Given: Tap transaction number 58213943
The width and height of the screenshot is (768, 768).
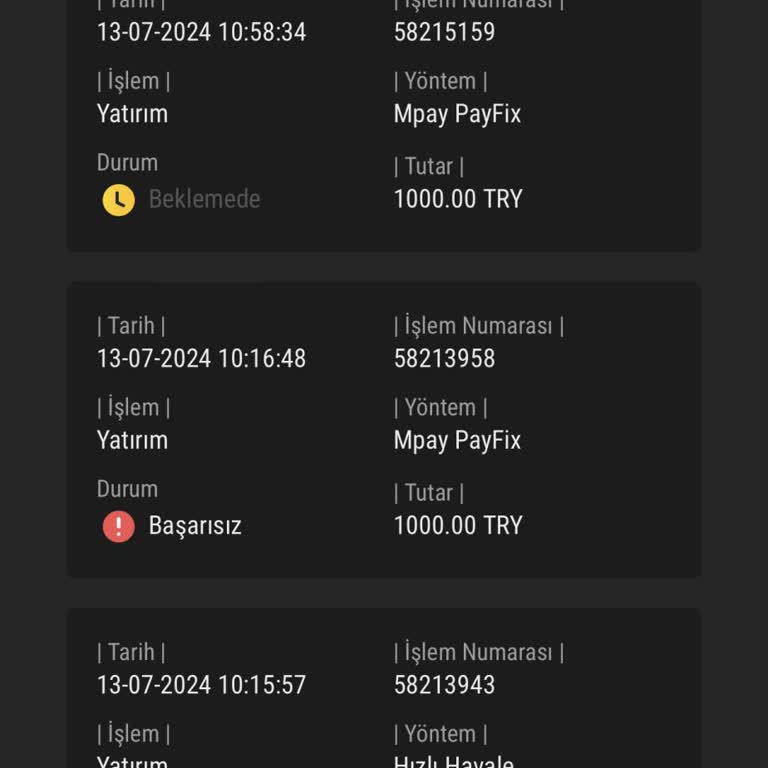Looking at the screenshot, I should coord(444,685).
